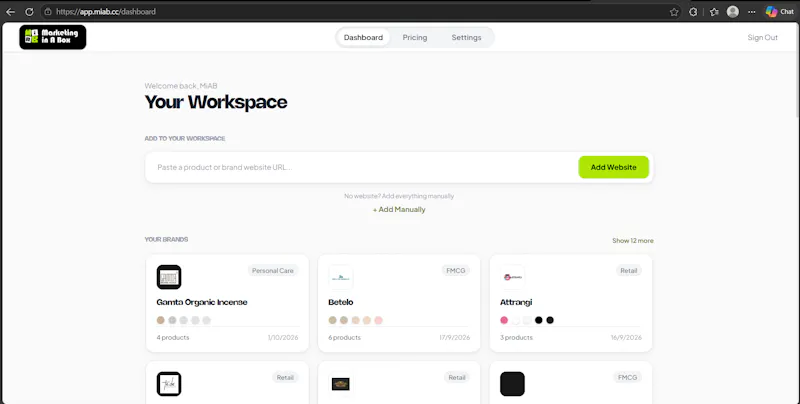Sign Out of the workspace
Screen dimensions: 800x404
(762, 37)
